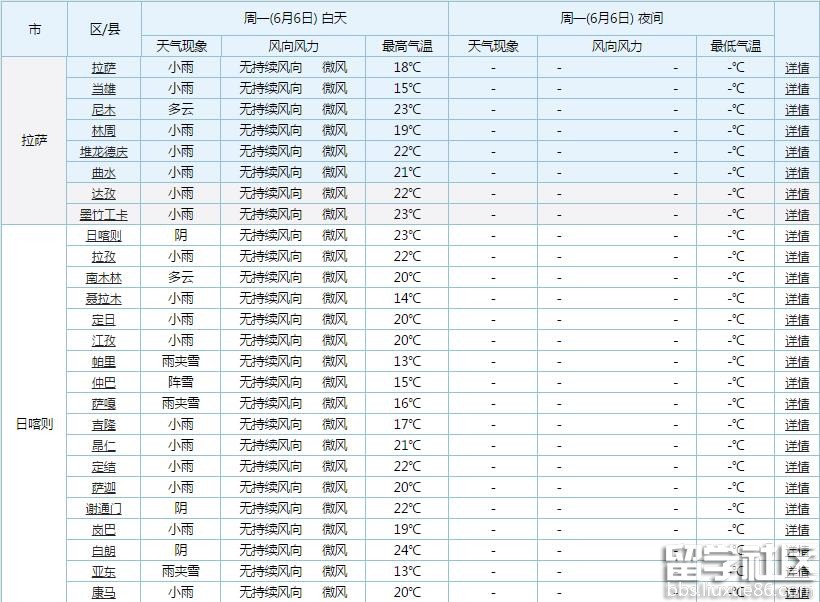The width and height of the screenshot is (820, 602).
Task: View 详情 for the 曲水 row
Action: click(797, 173)
